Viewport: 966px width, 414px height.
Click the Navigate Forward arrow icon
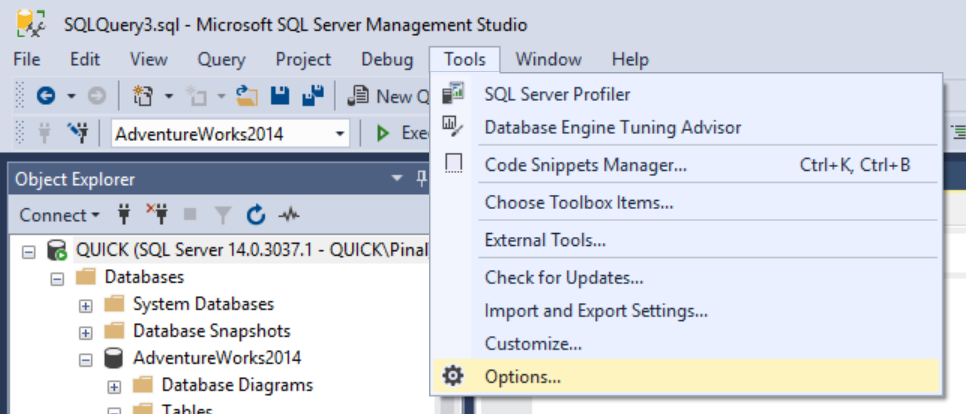(97, 96)
